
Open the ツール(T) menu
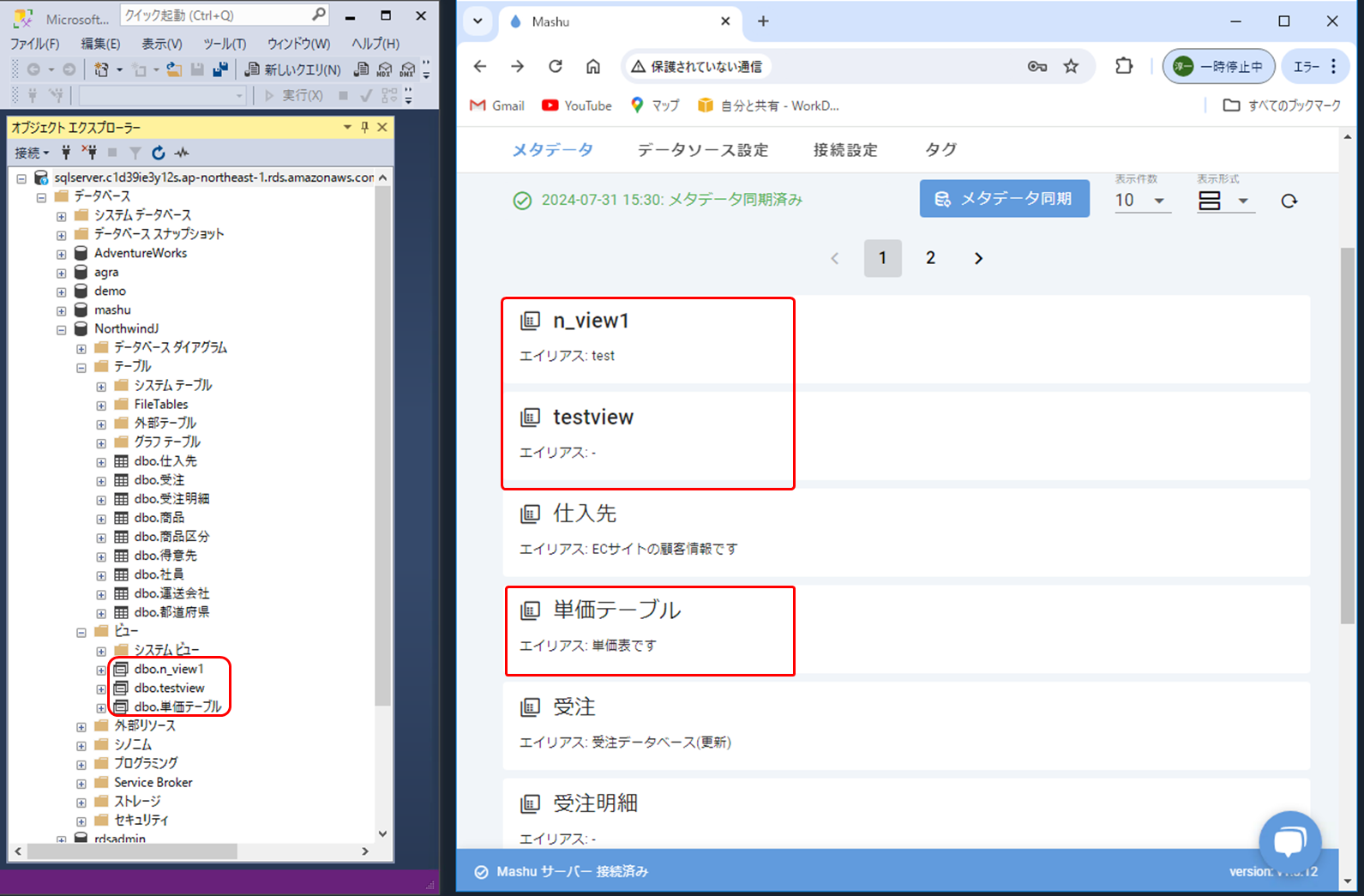pos(225,44)
